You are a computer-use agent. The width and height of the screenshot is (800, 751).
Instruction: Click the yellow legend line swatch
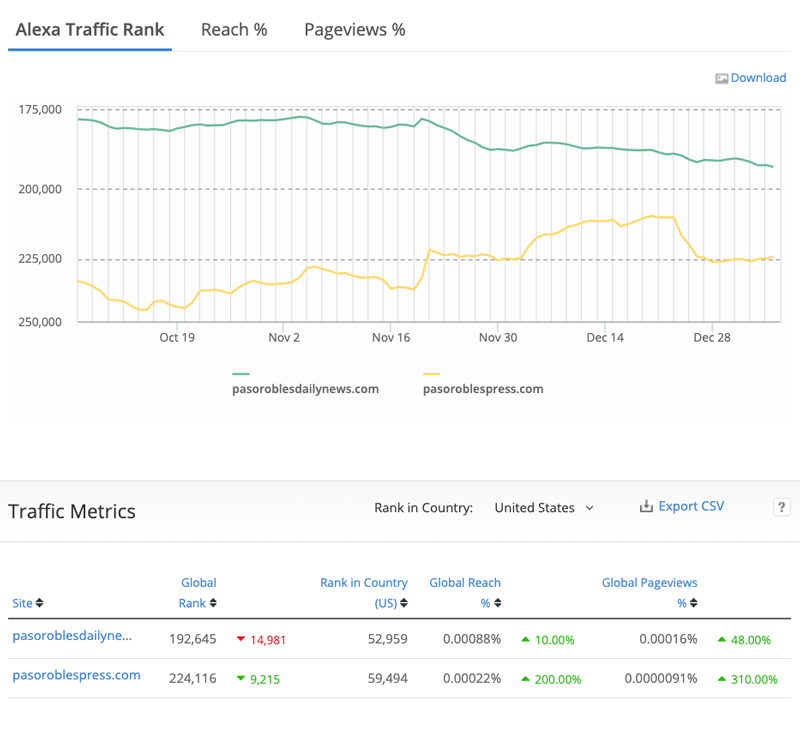tap(432, 374)
